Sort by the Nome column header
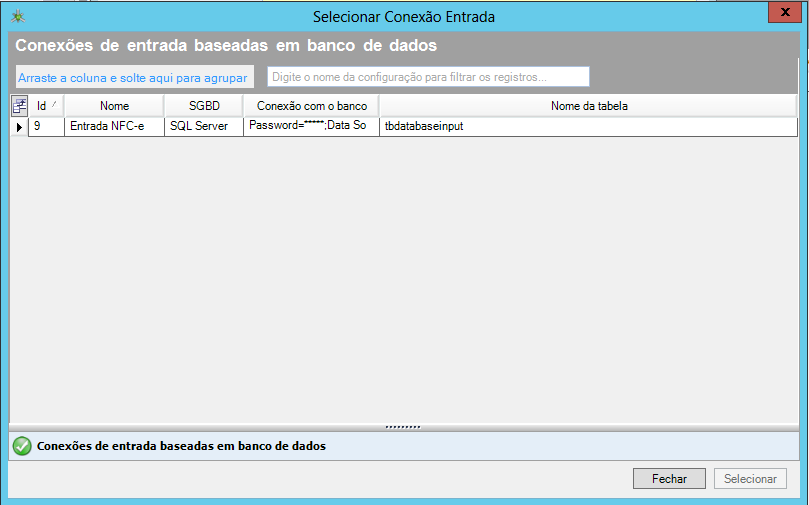The height and width of the screenshot is (505, 809). click(x=114, y=106)
